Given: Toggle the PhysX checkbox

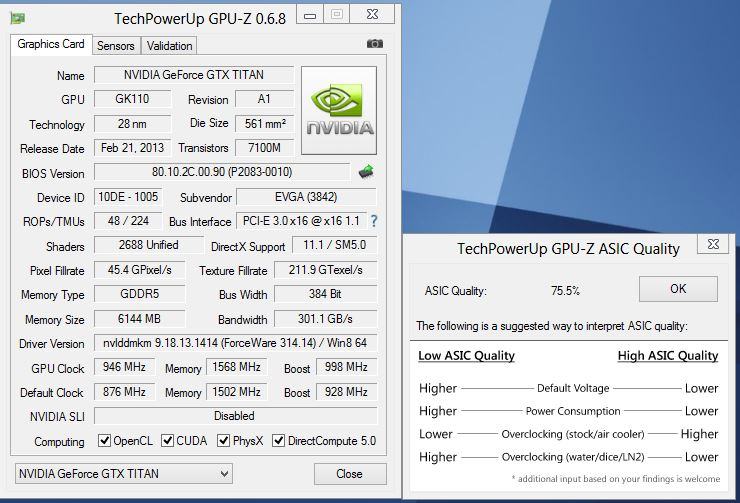Looking at the screenshot, I should [x=223, y=440].
